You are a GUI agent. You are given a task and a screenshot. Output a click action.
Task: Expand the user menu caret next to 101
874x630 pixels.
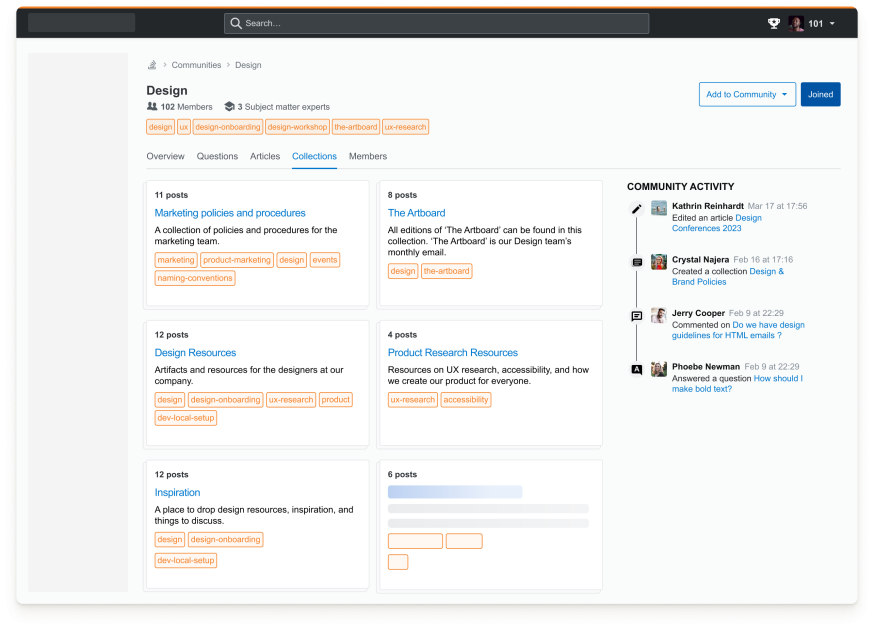click(832, 23)
